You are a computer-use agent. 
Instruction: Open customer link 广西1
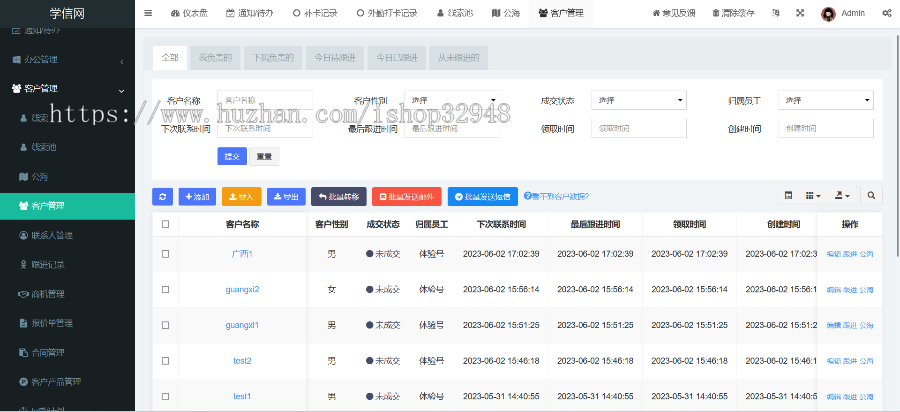[x=242, y=254]
